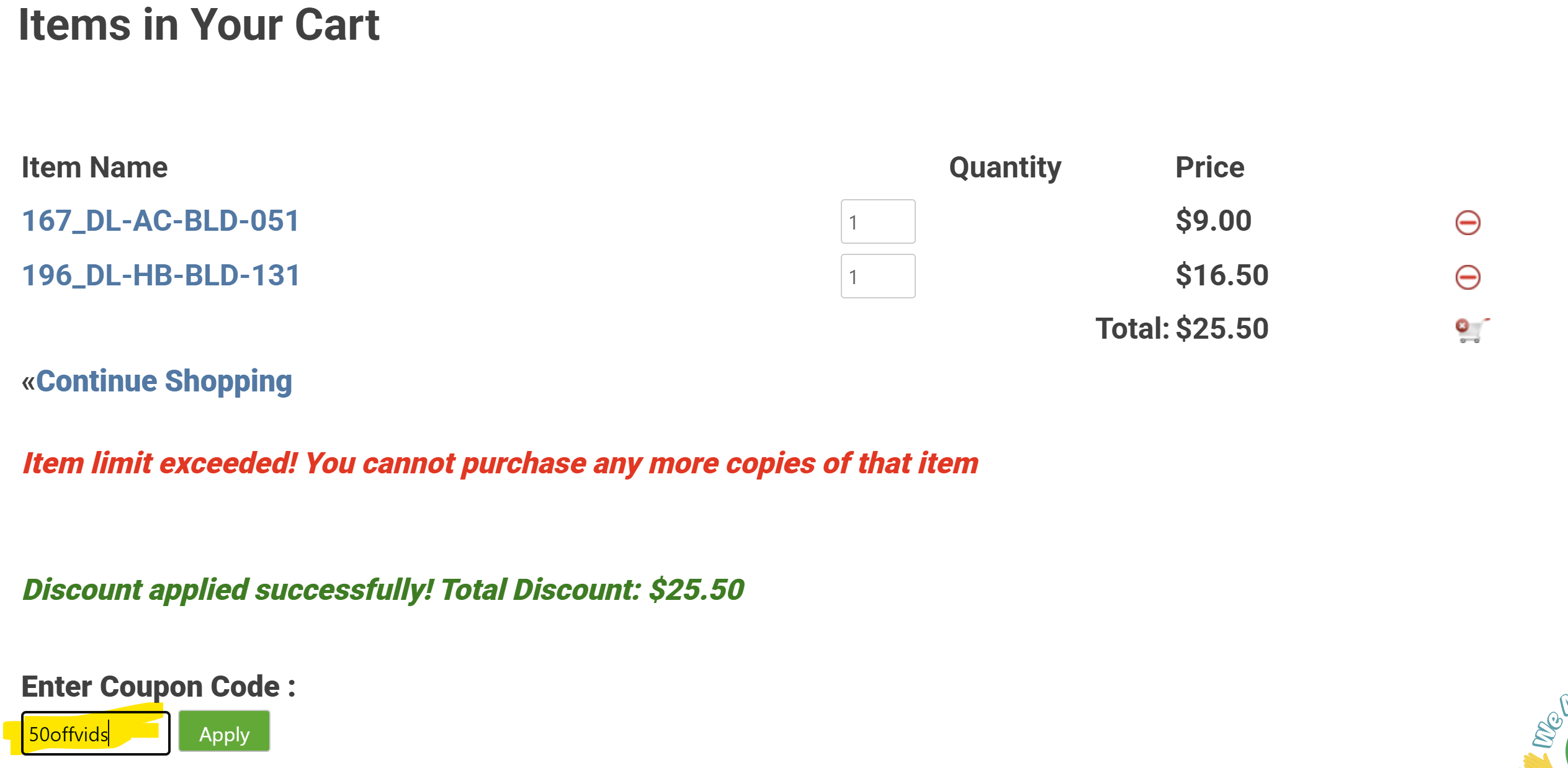Click the Items in Your Cart heading
Screen dimensions: 1568x768
(199, 25)
